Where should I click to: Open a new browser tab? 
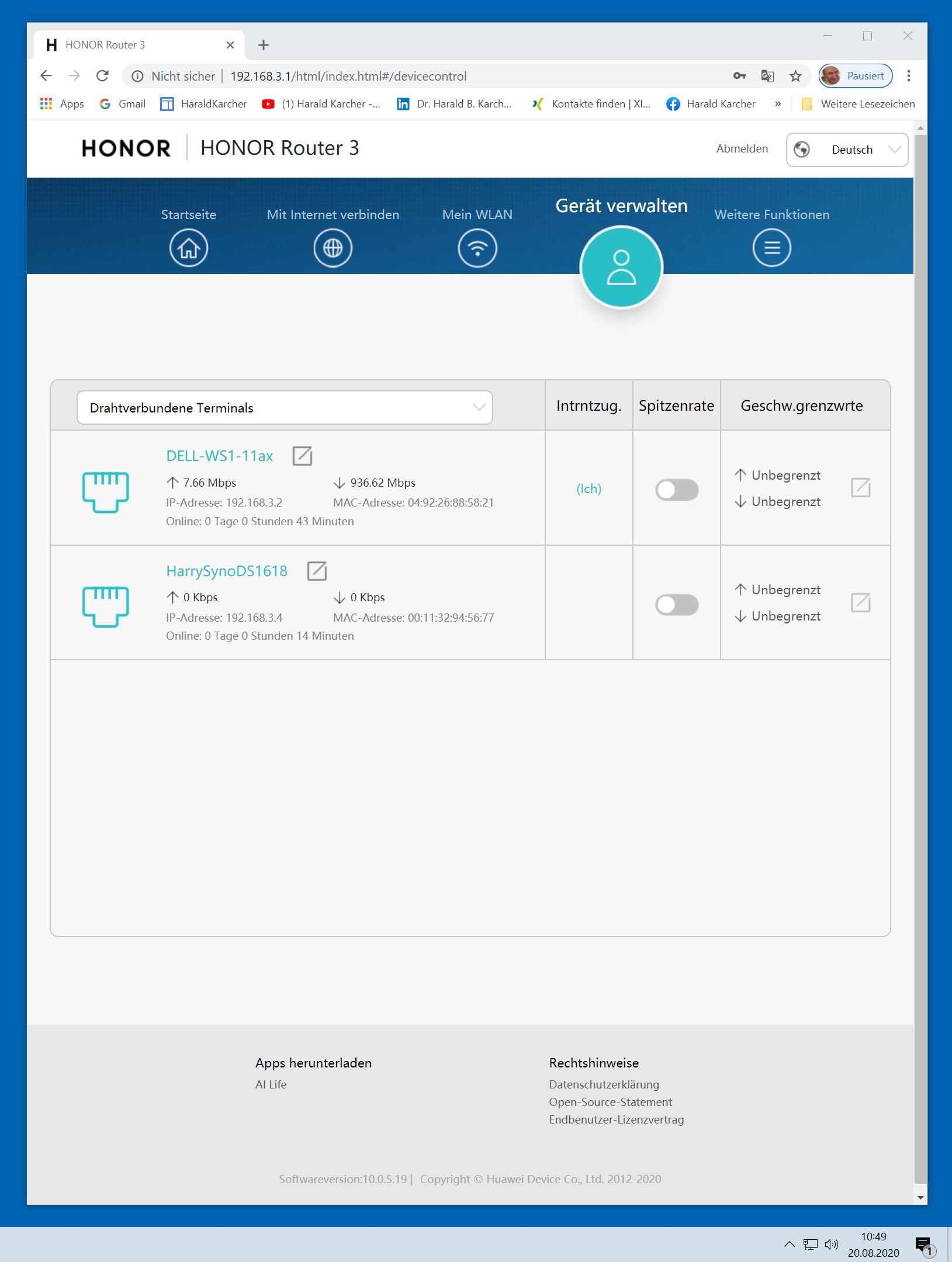click(x=264, y=45)
